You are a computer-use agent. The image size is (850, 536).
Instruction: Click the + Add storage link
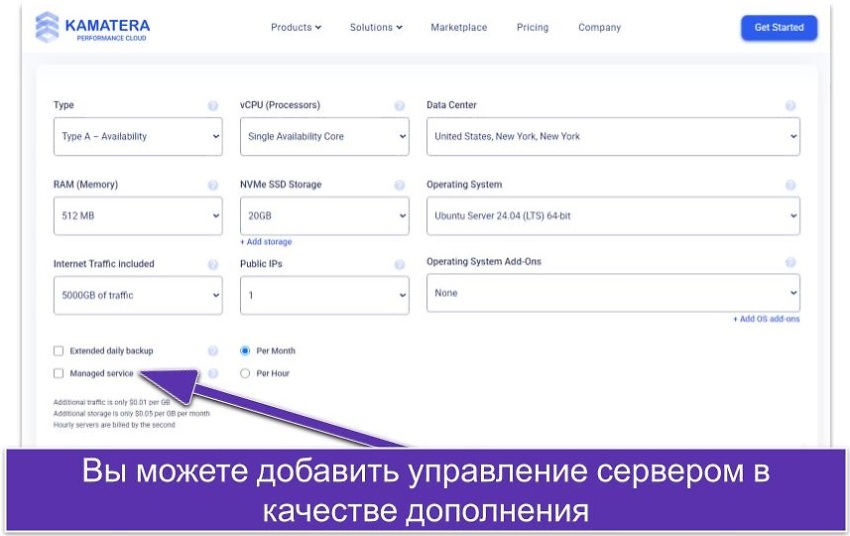point(266,242)
